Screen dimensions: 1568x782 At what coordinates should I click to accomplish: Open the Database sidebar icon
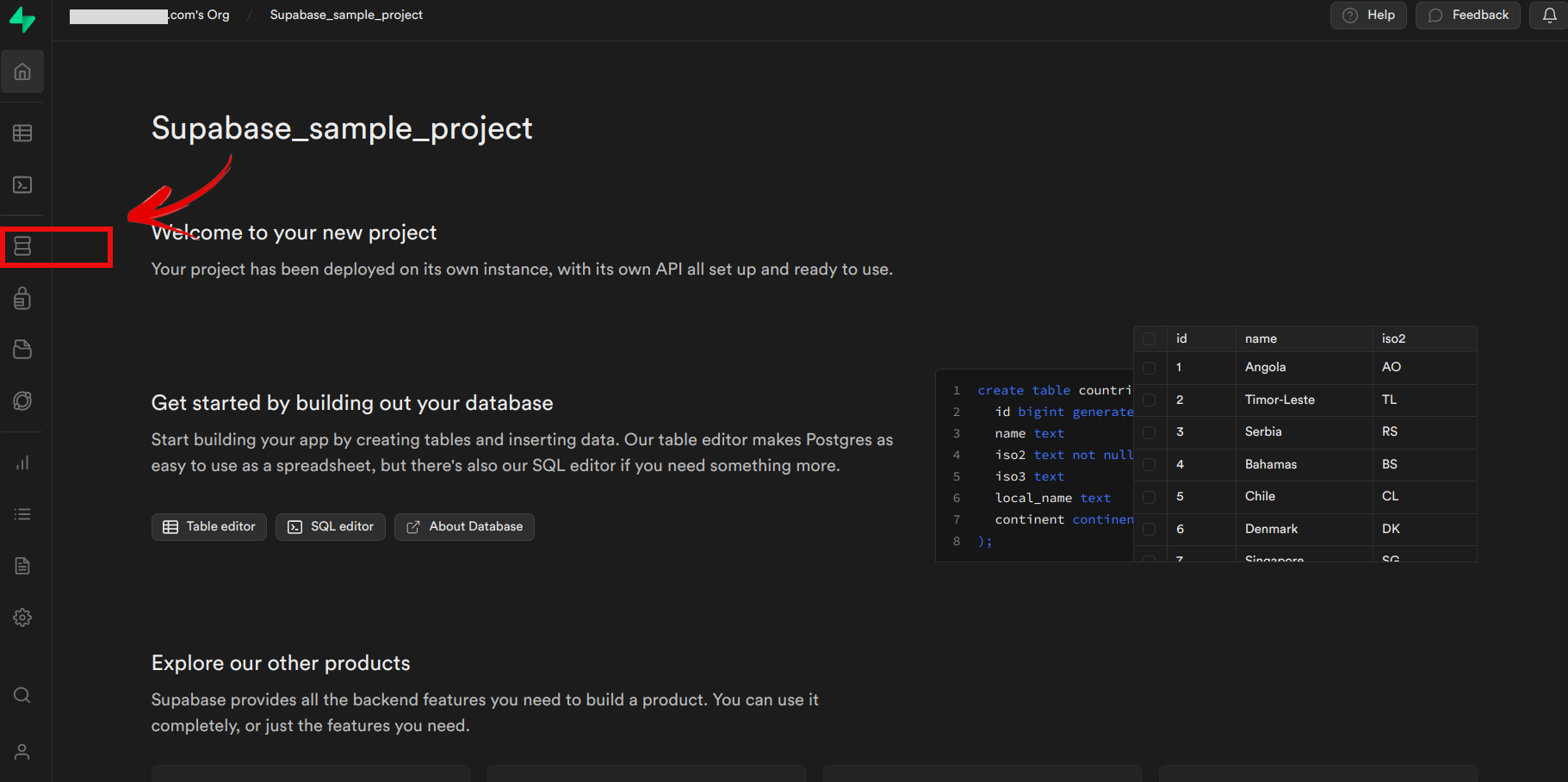pos(22,246)
